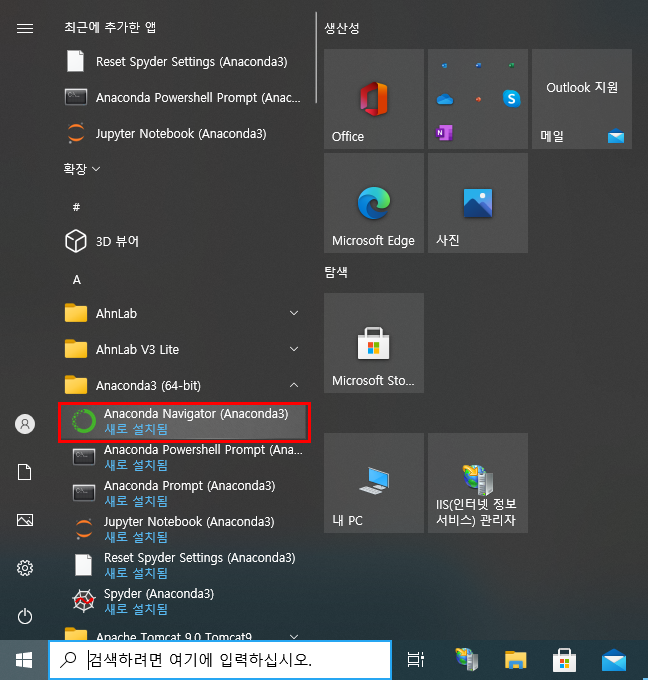Viewport: 648px width, 680px height.
Task: Open the 내 PC tile
Action: pyautogui.click(x=374, y=483)
